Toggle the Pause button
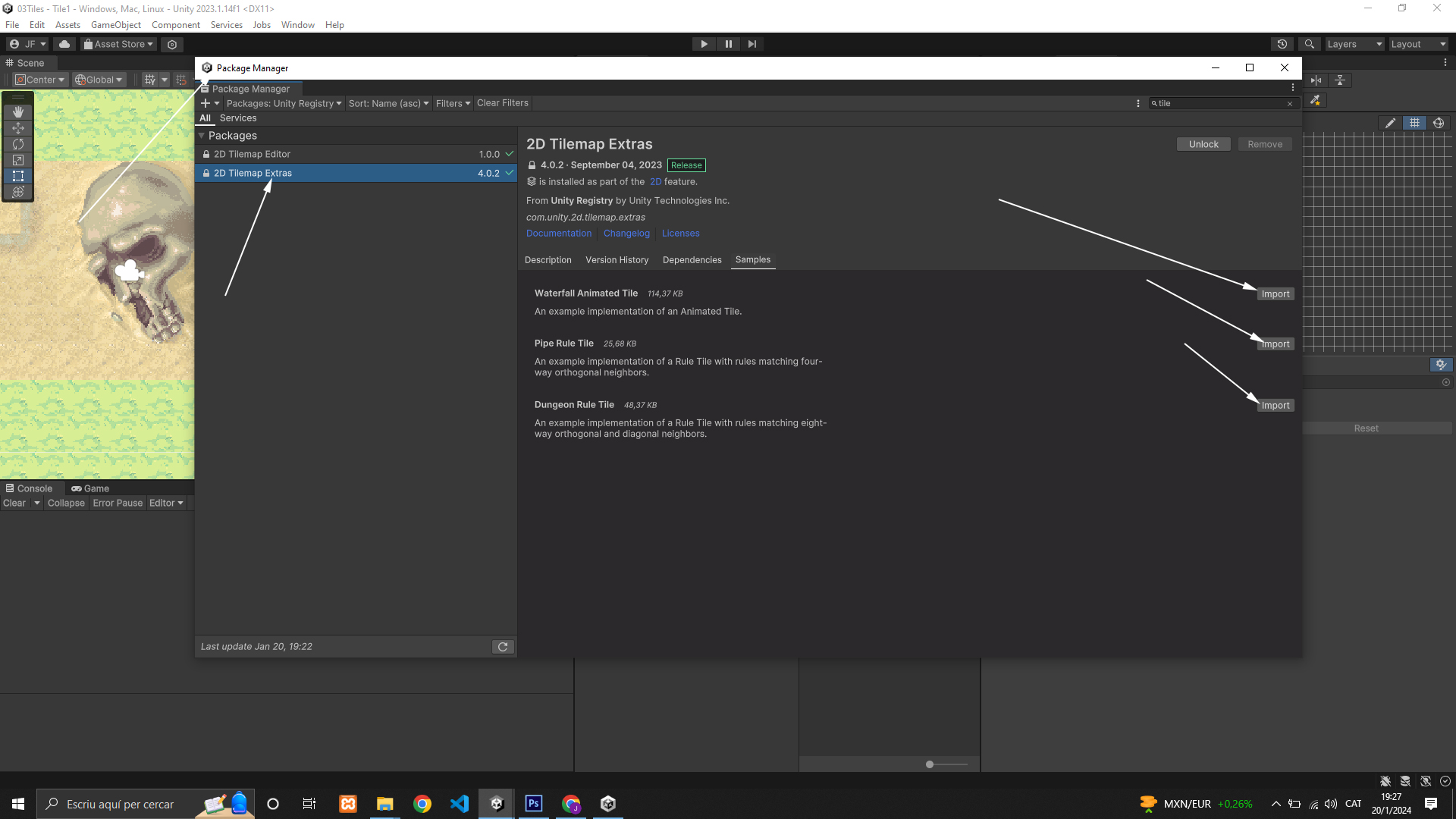This screenshot has width=1456, height=819. (728, 44)
